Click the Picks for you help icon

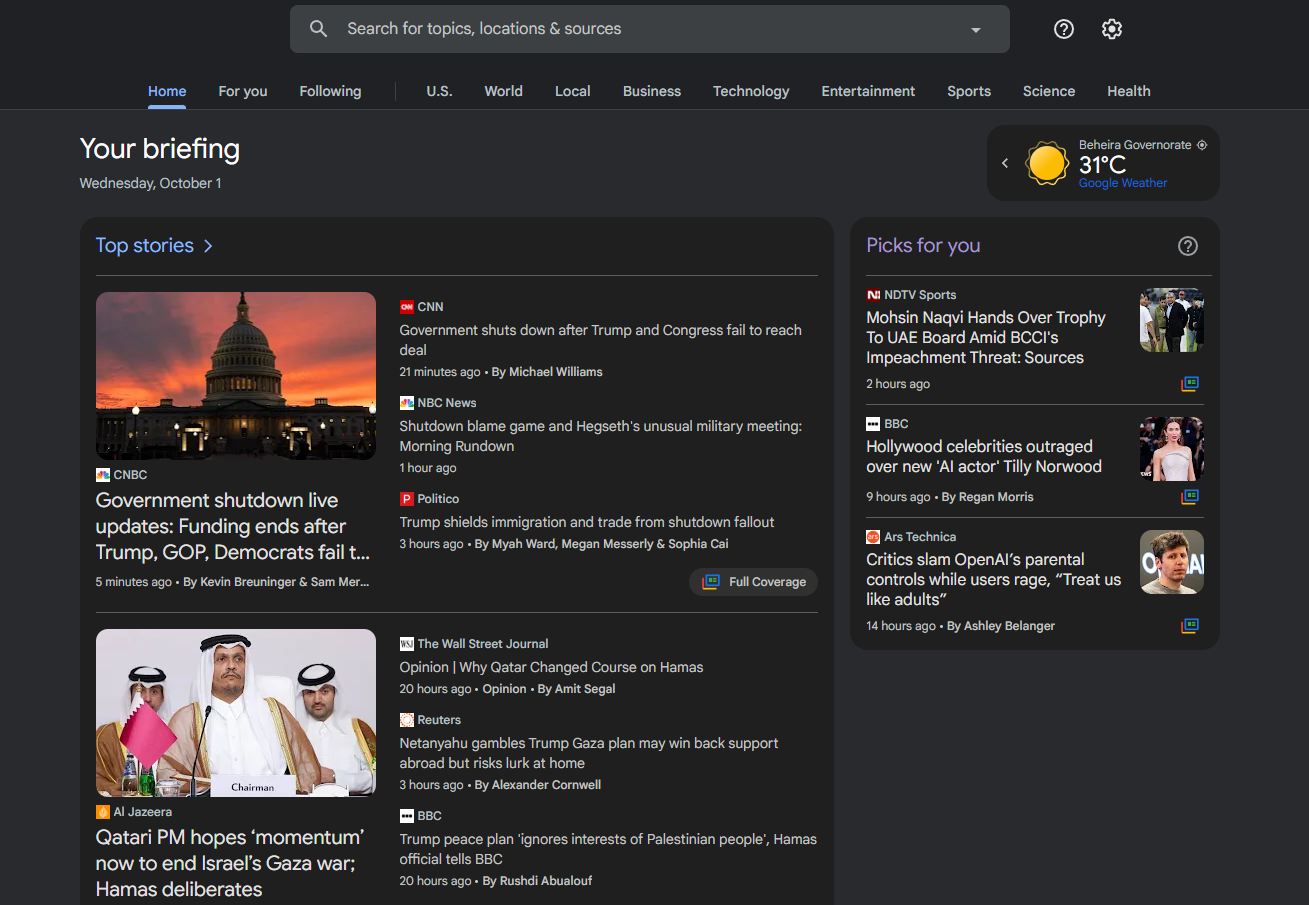(x=1187, y=246)
